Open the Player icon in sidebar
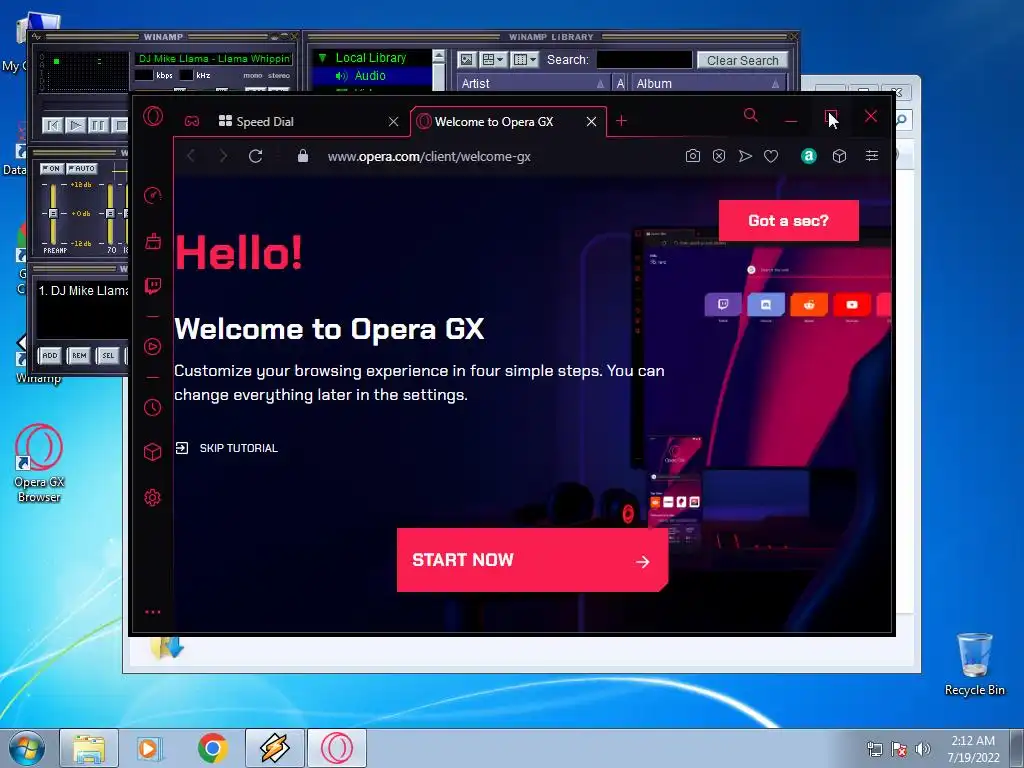The width and height of the screenshot is (1024, 768). tap(152, 346)
